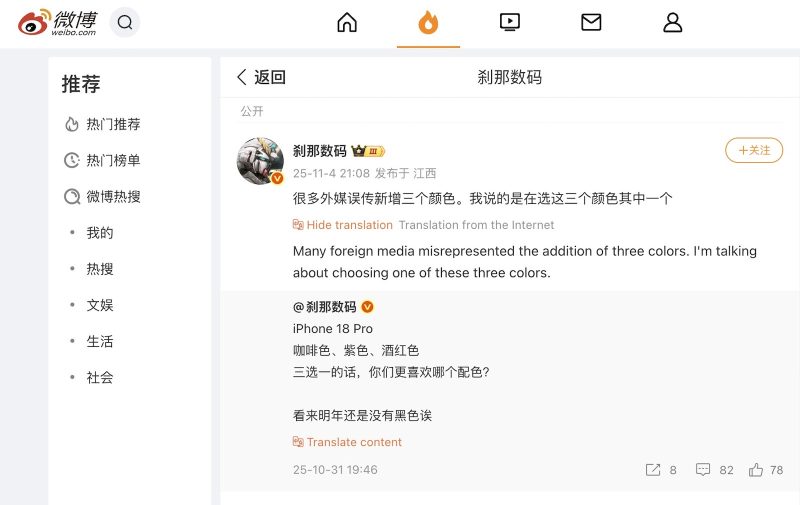
Task: Click the repost icon showing 8
Action: pyautogui.click(x=653, y=470)
